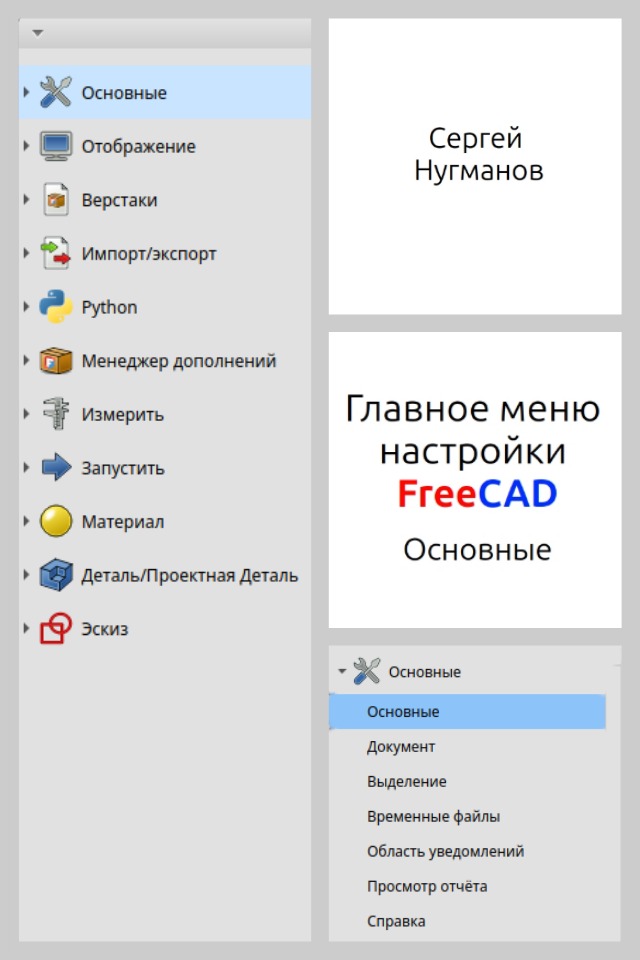
Task: Click the Python logo icon
Action: coord(56,307)
